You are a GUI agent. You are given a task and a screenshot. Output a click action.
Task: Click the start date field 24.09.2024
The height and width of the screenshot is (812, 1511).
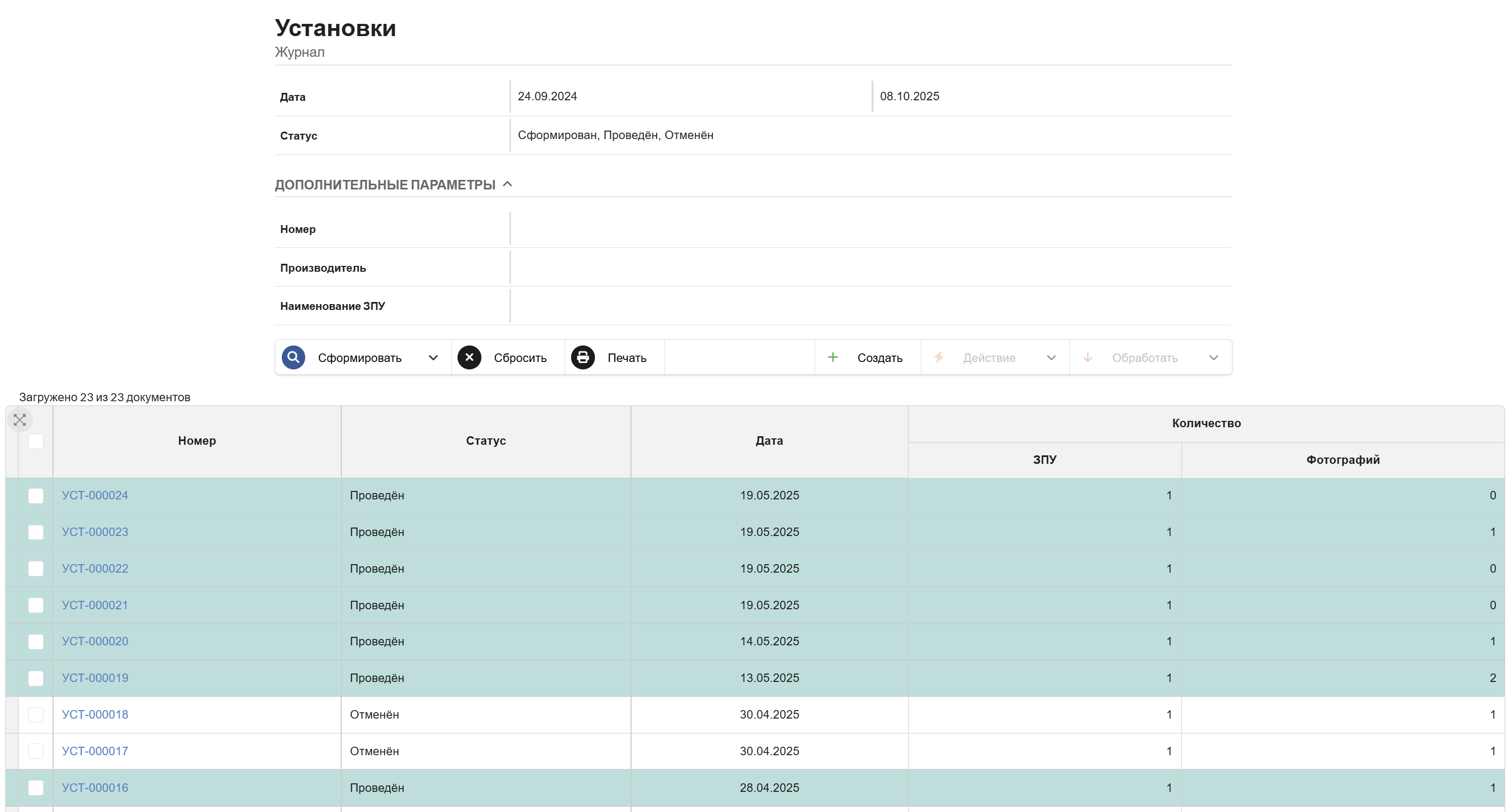[x=690, y=96]
